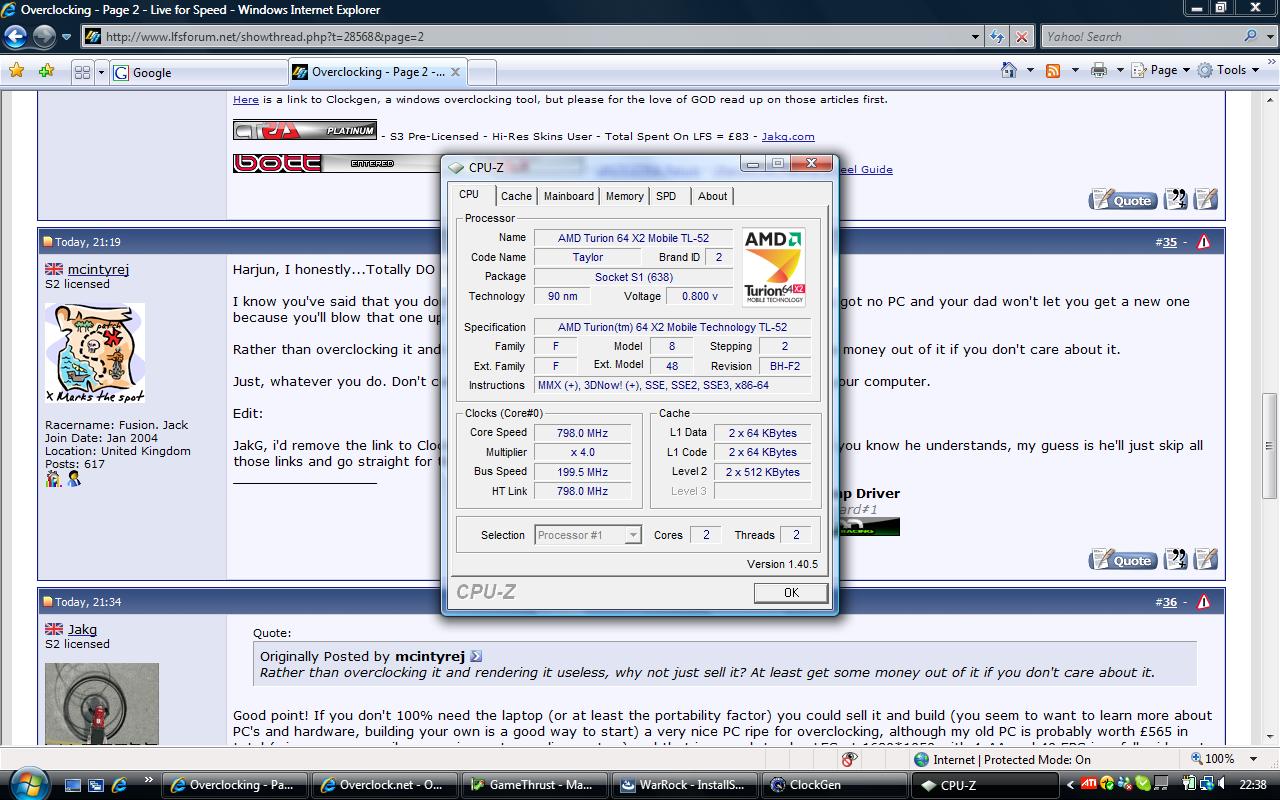This screenshot has height=800, width=1280.
Task: Open the mcintyrej user profile link
Action: [x=98, y=269]
